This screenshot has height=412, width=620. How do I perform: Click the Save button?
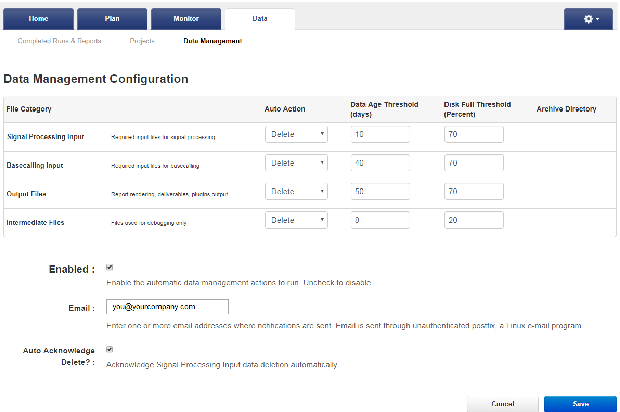(580, 403)
